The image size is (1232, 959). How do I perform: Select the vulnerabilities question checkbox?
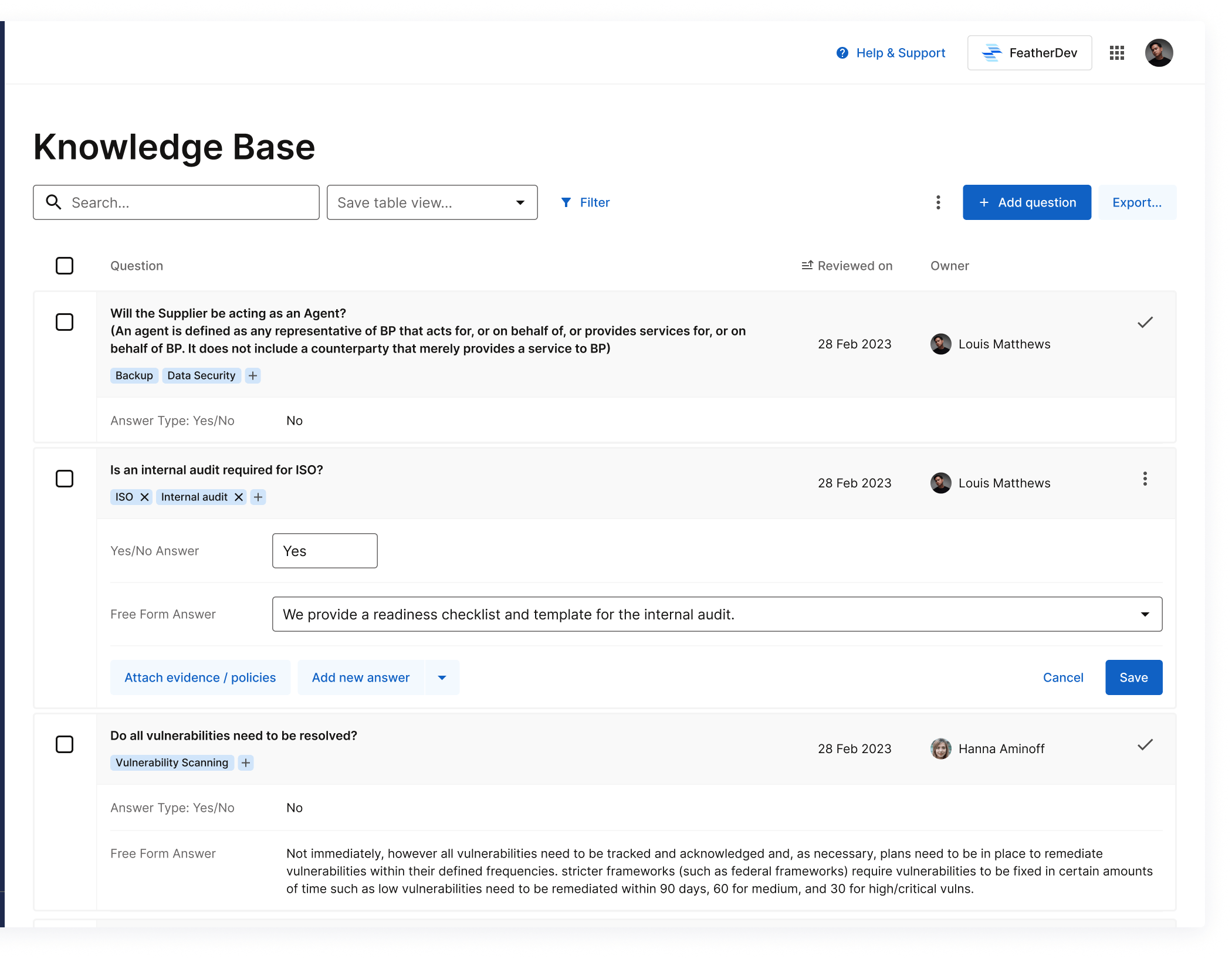(65, 744)
